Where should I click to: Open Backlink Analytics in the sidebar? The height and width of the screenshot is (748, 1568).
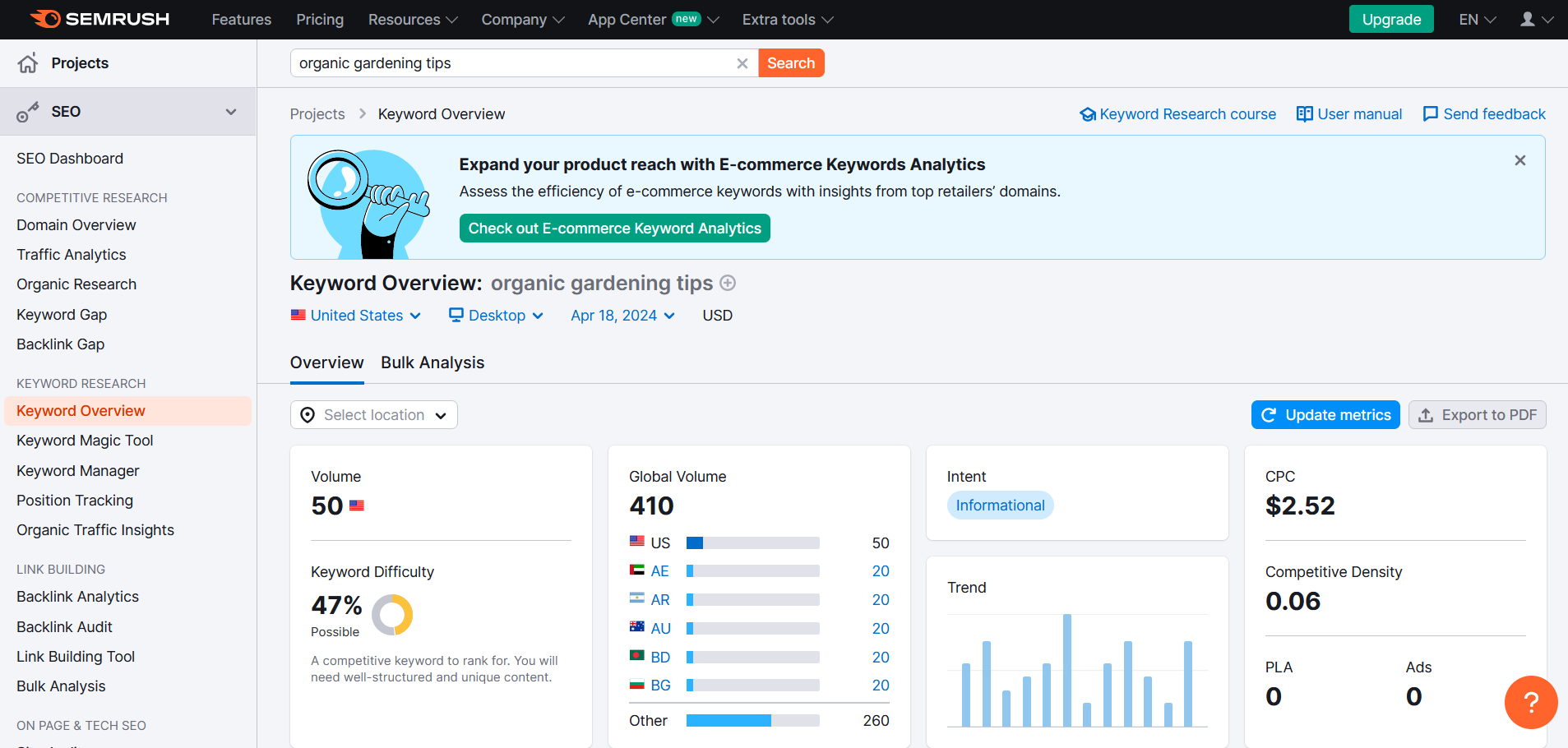pos(78,597)
